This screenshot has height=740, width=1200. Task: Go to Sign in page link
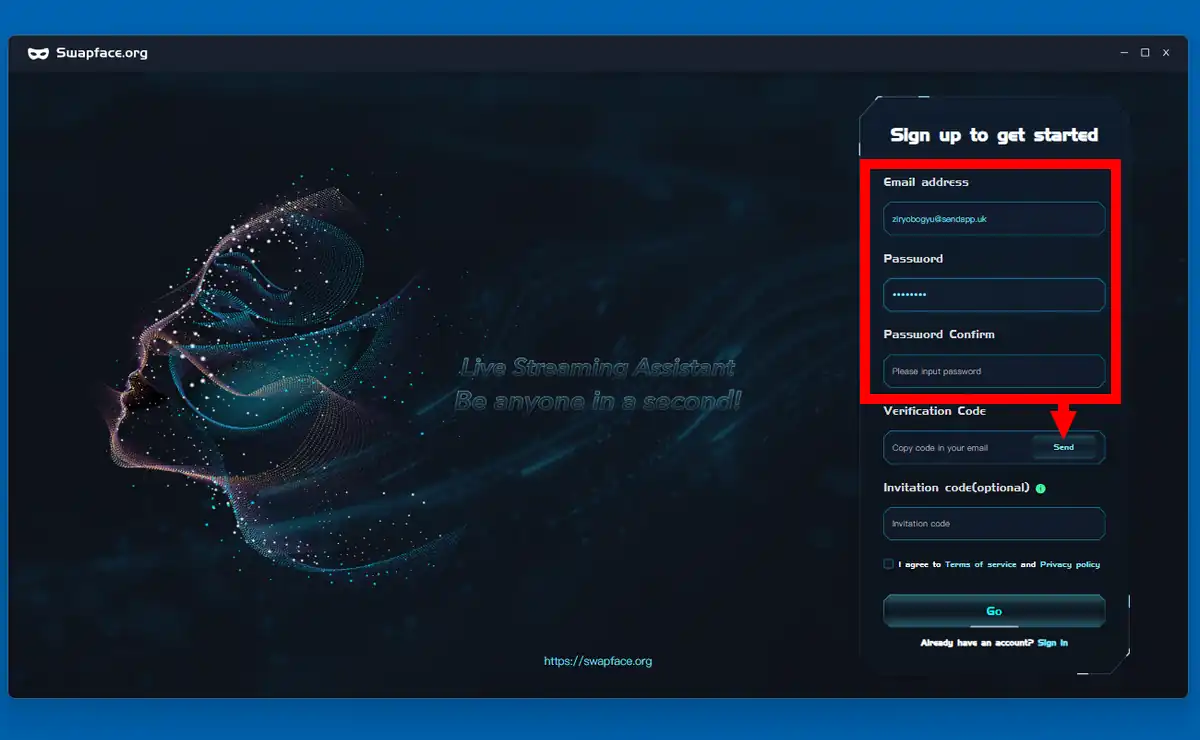[1052, 642]
